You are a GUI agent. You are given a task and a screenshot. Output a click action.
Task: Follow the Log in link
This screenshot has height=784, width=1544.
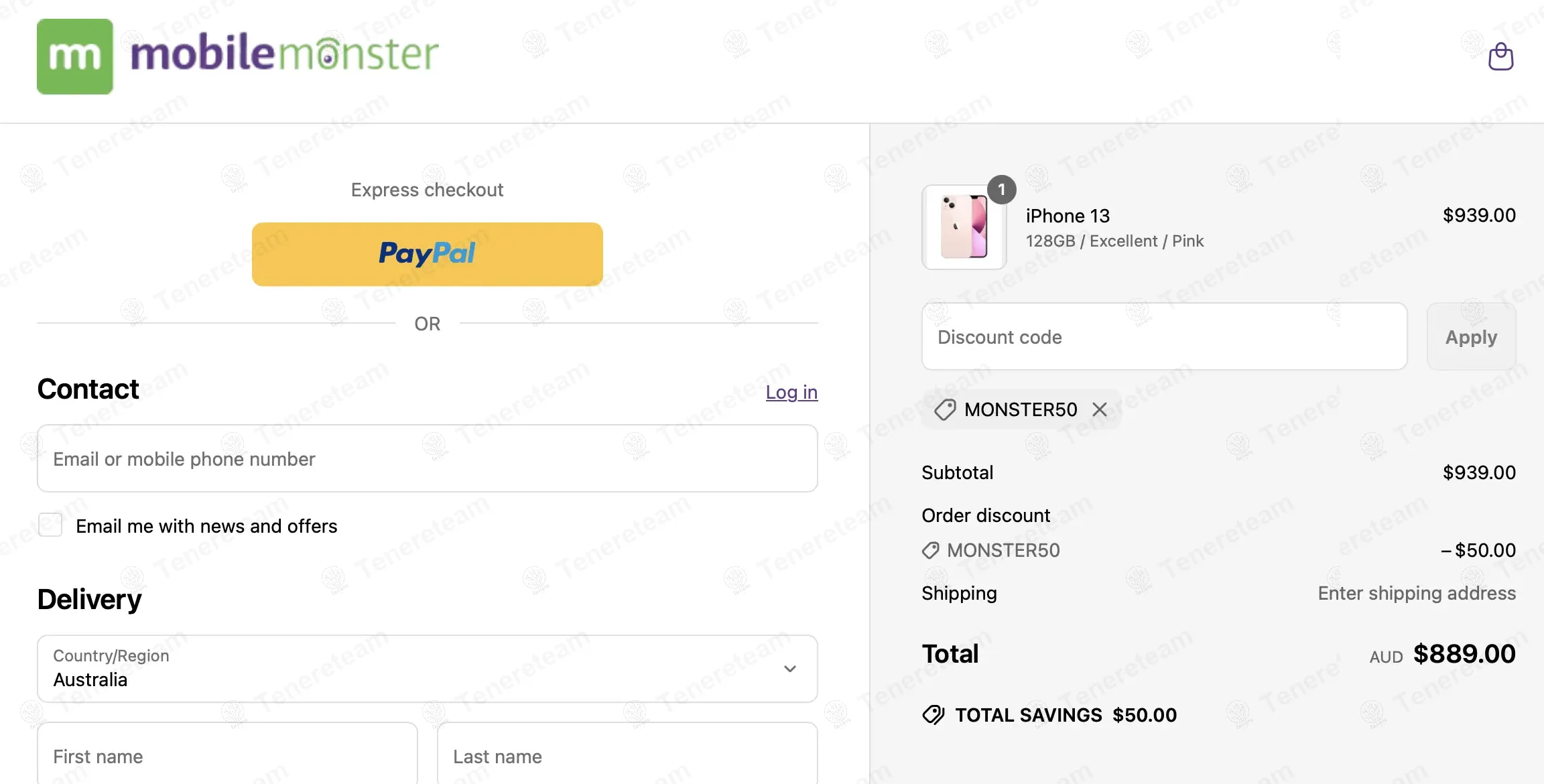coord(791,392)
